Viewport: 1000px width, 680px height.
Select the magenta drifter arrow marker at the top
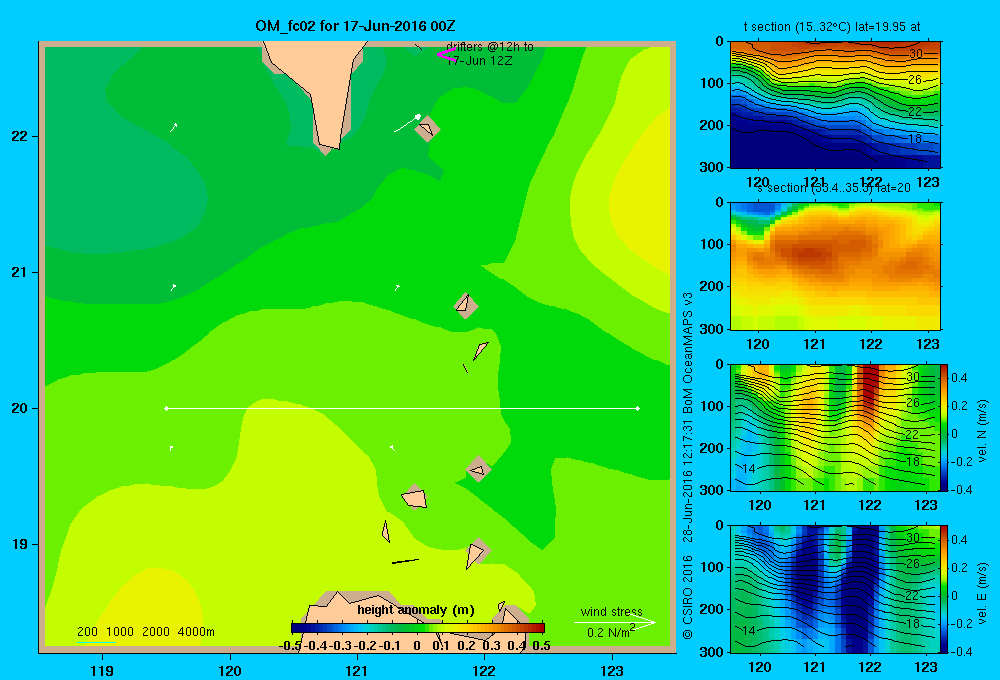pos(446,55)
